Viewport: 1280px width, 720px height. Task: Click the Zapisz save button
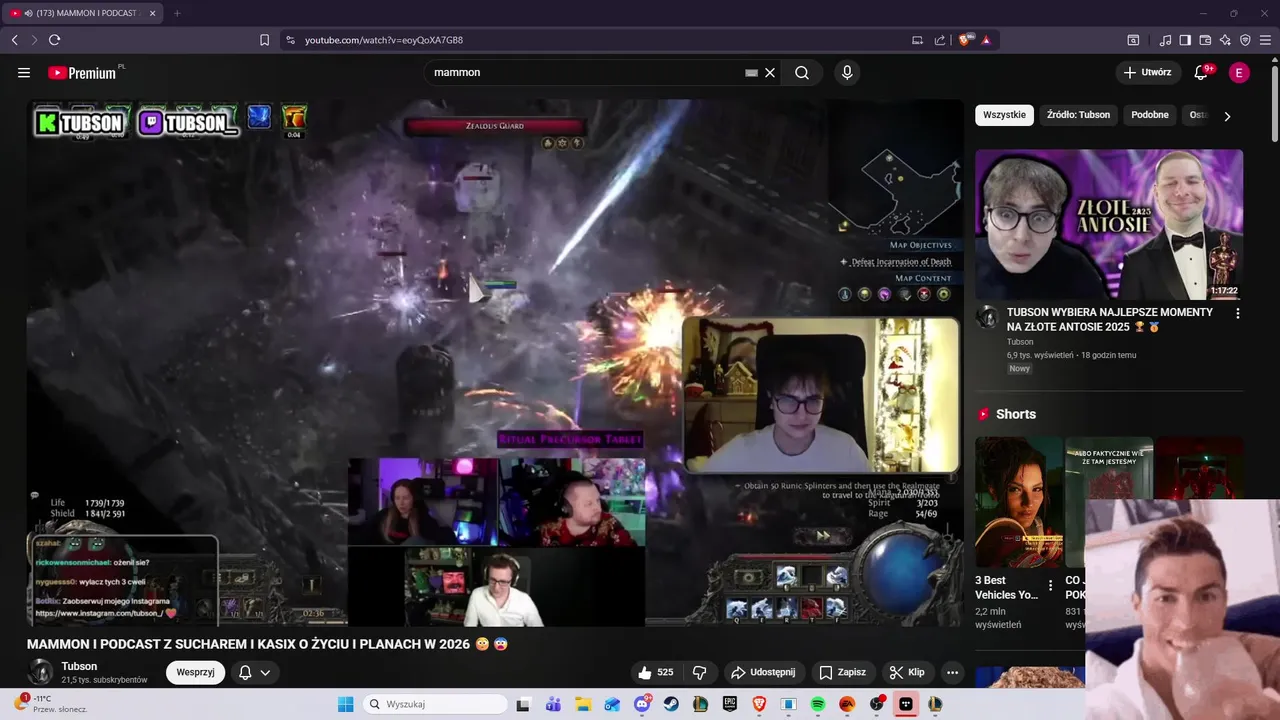[843, 673]
